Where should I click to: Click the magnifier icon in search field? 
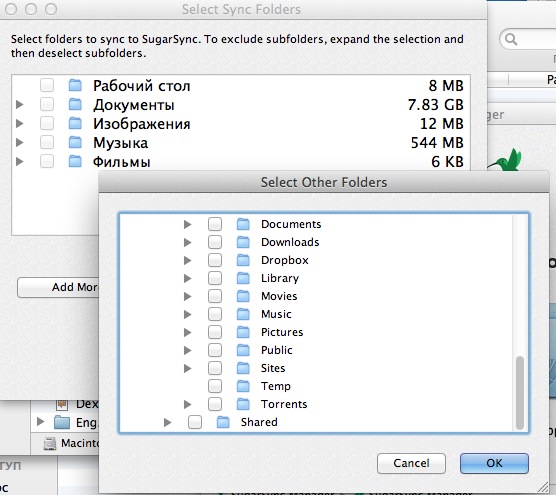[511, 39]
